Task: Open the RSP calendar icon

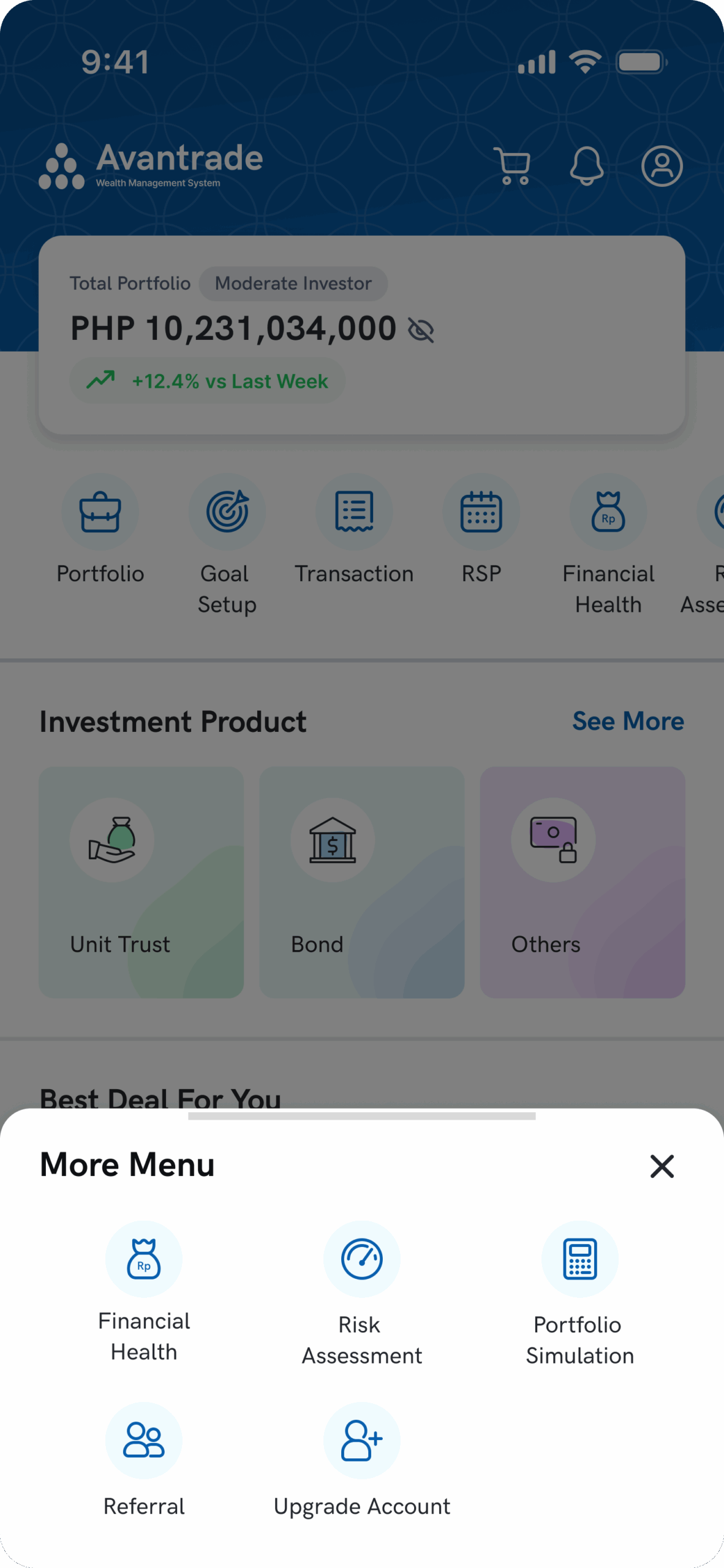Action: click(481, 512)
